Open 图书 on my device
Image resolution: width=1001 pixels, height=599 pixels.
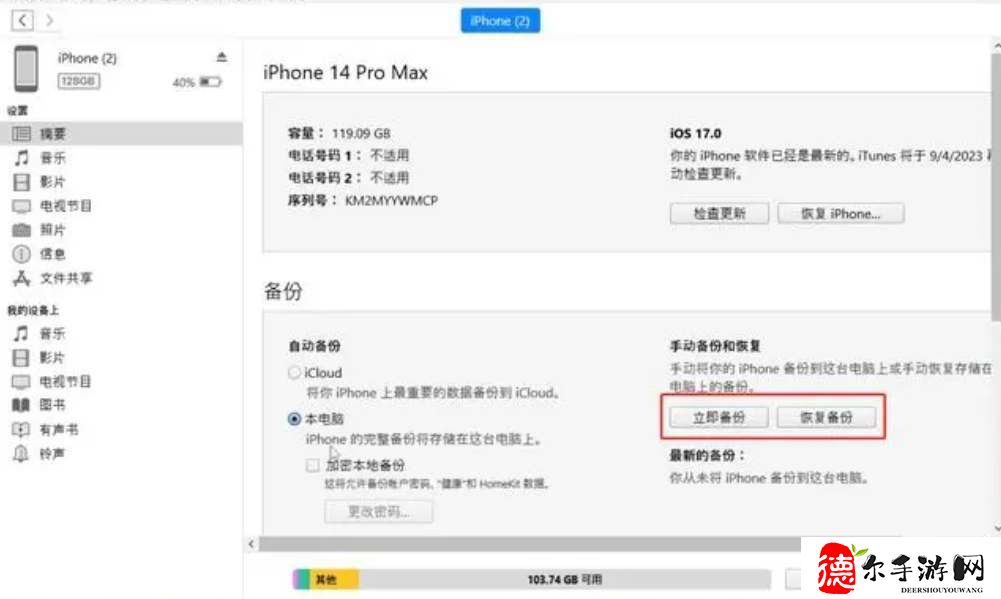click(x=53, y=405)
